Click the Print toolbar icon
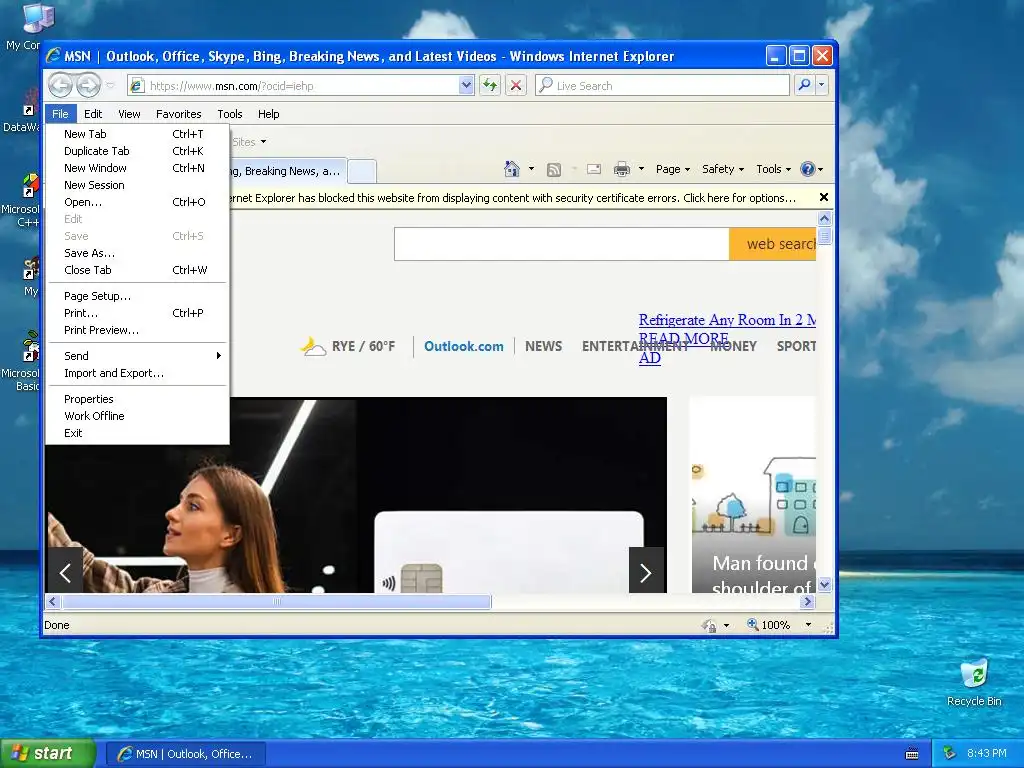The height and width of the screenshot is (768, 1024). click(x=622, y=169)
